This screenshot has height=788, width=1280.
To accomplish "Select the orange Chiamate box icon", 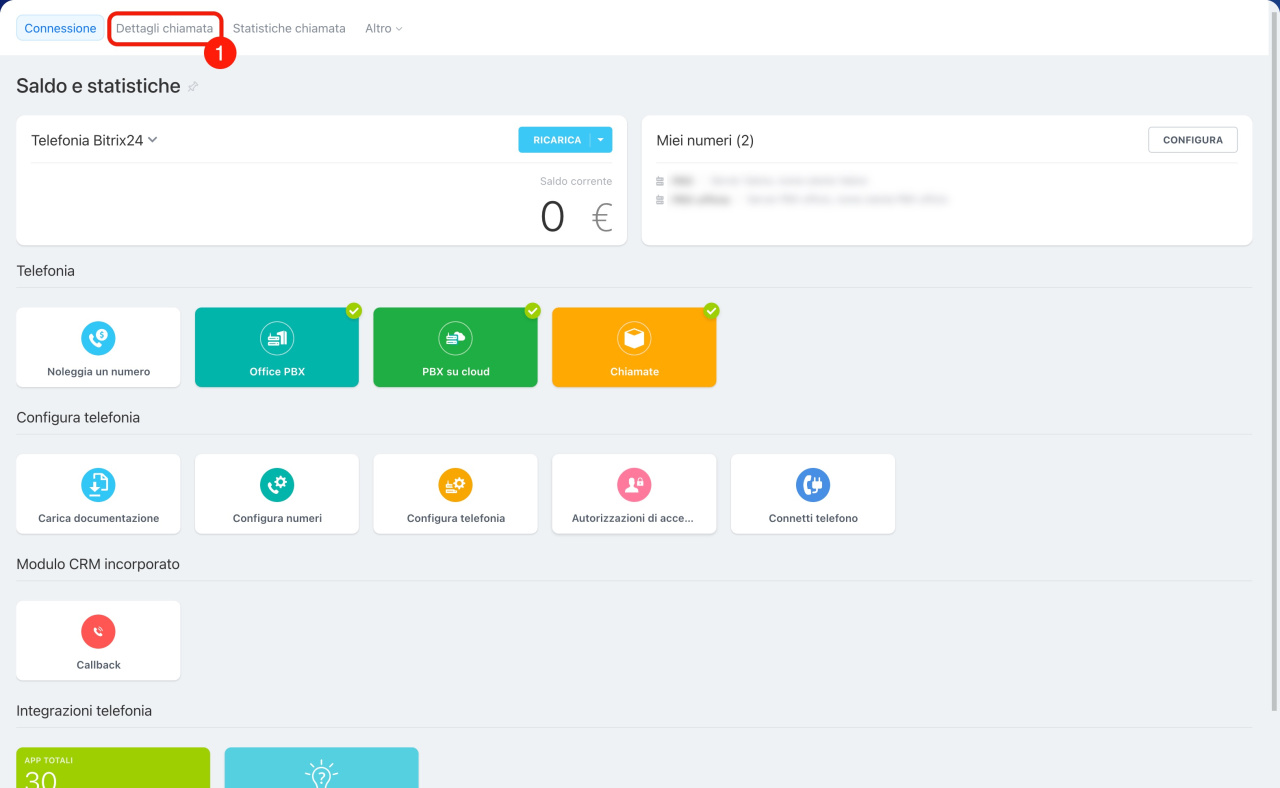I will pyautogui.click(x=634, y=338).
